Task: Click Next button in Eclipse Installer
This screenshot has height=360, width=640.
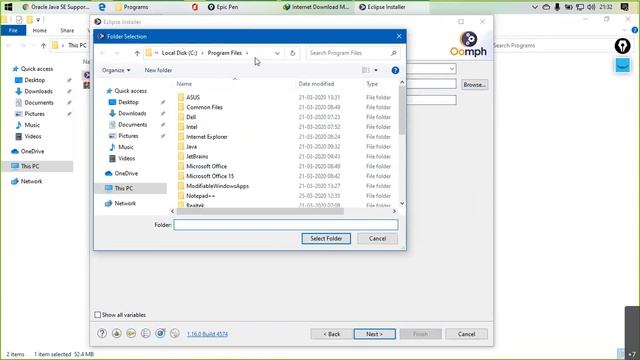Action: (x=375, y=334)
